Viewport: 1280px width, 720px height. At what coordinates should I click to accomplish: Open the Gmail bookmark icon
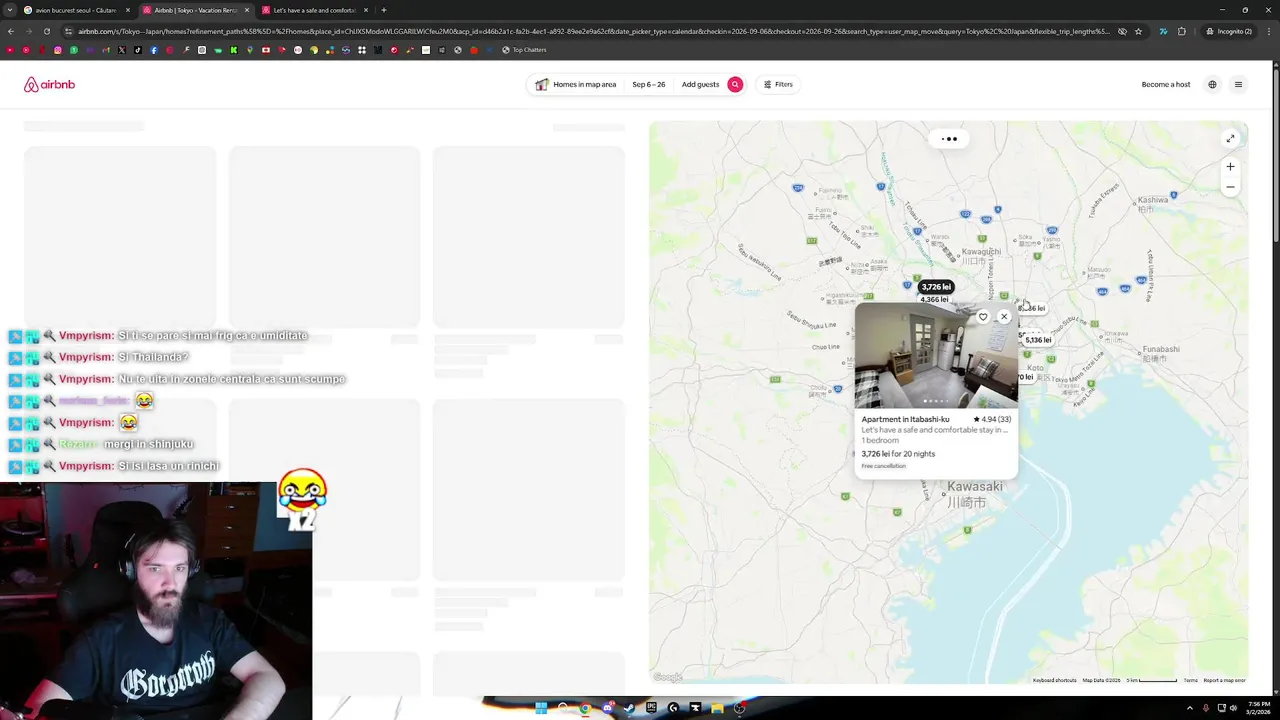pyautogui.click(x=105, y=50)
